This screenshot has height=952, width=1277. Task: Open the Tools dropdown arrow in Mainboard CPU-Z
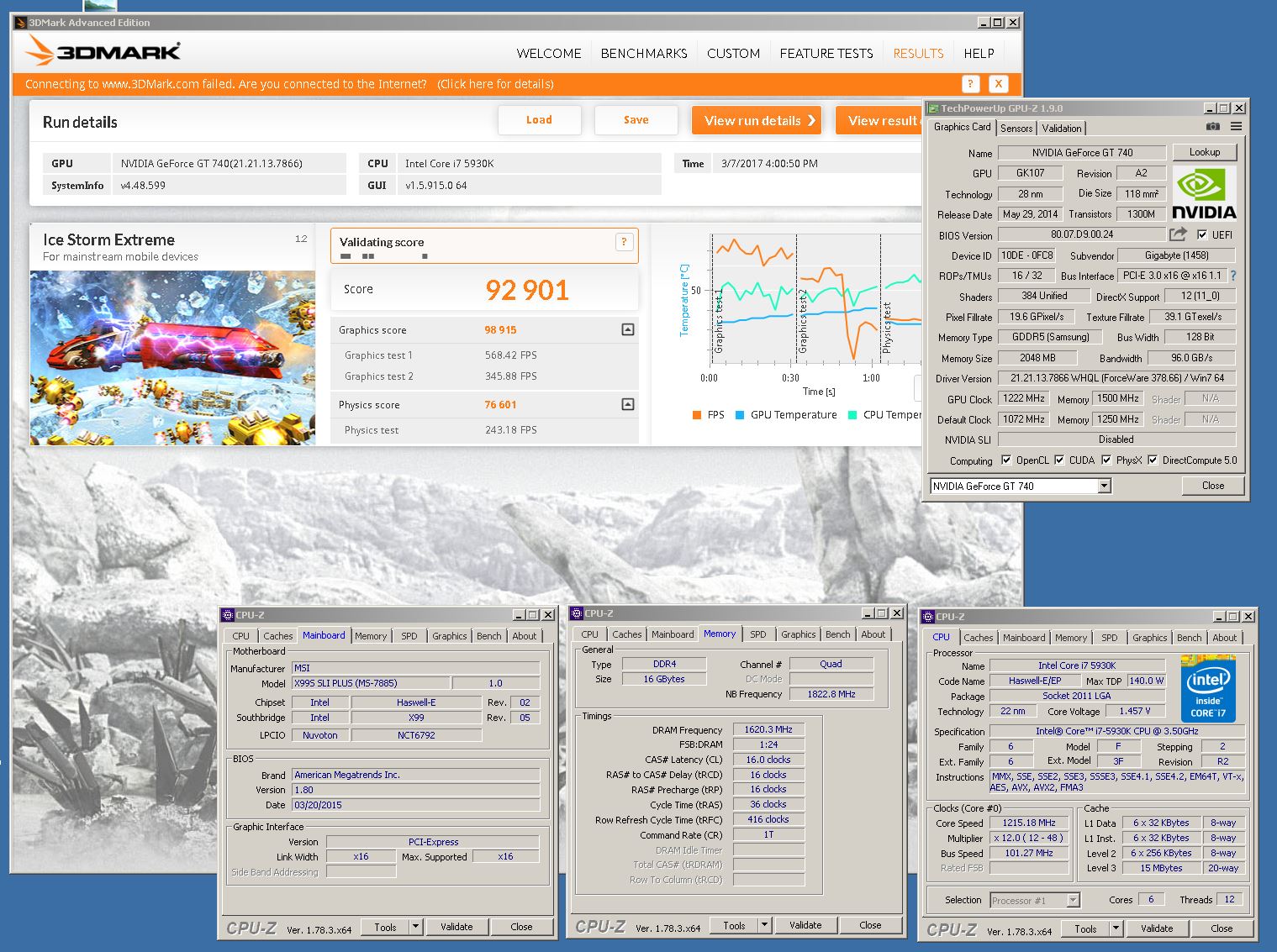pos(415,927)
